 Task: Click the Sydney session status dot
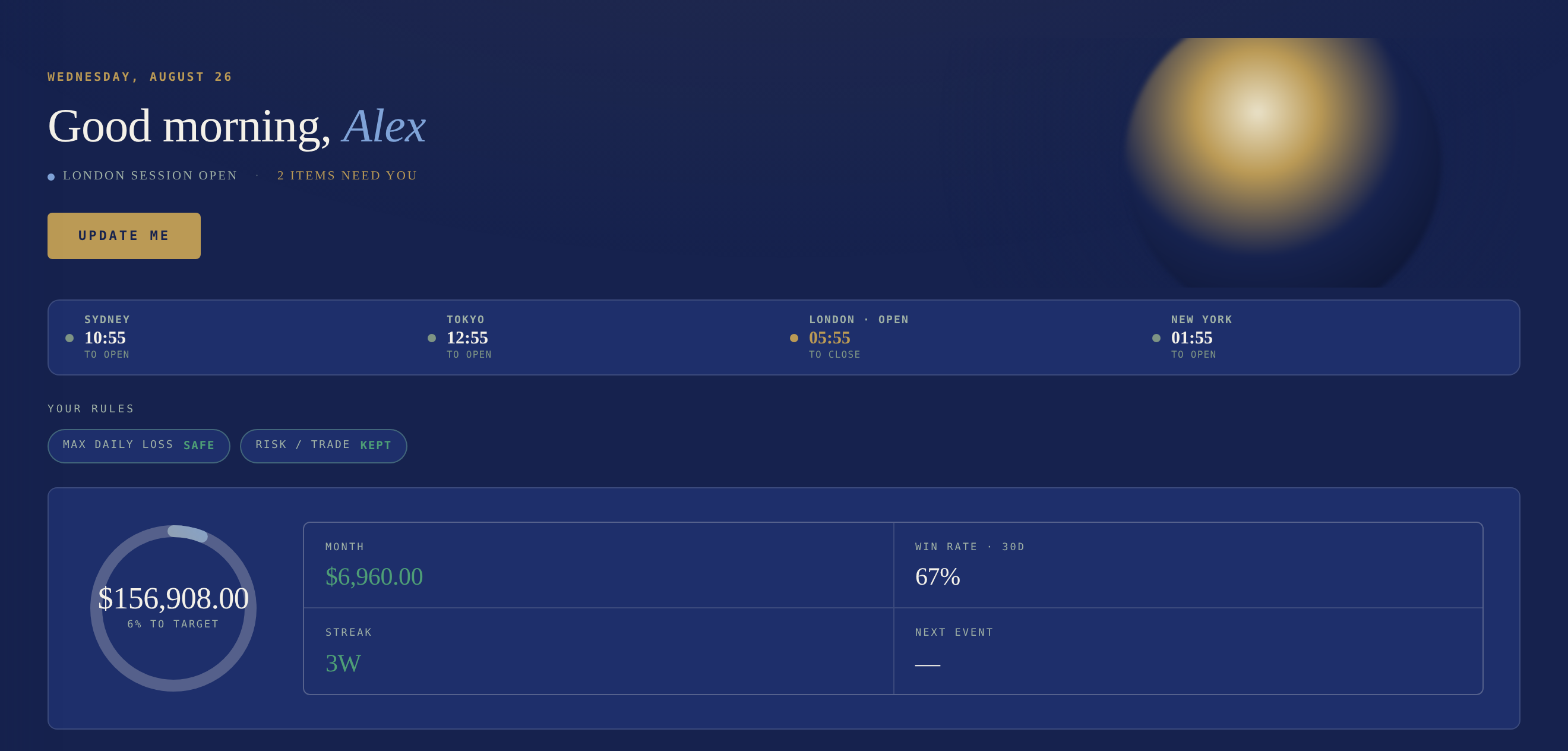pyautogui.click(x=69, y=338)
